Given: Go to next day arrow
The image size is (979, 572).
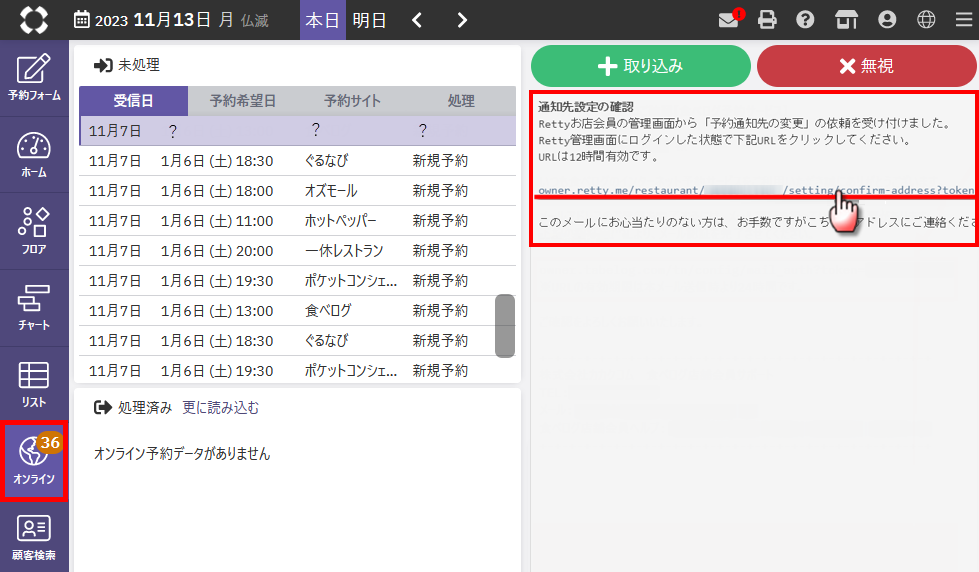Looking at the screenshot, I should click(x=461, y=20).
